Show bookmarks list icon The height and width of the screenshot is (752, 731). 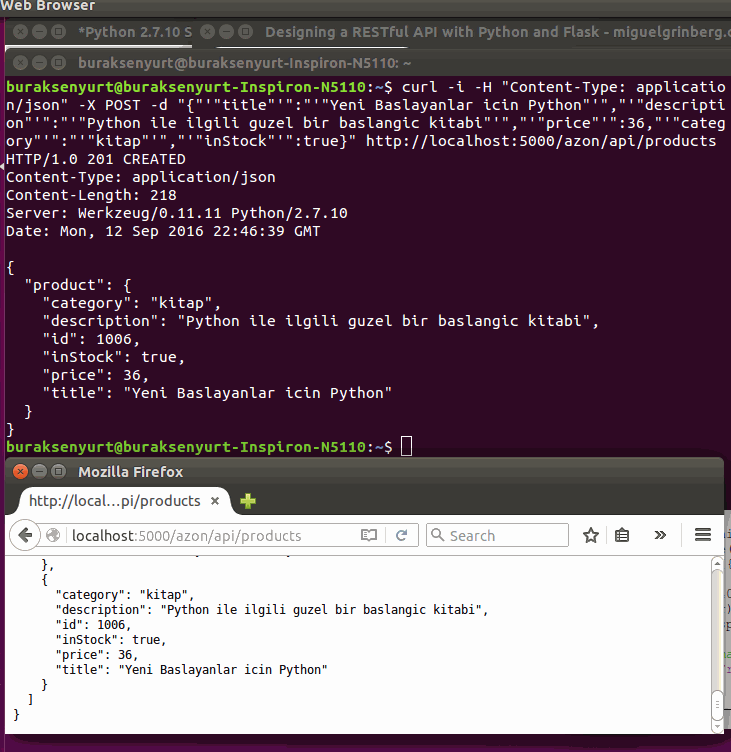(x=622, y=535)
